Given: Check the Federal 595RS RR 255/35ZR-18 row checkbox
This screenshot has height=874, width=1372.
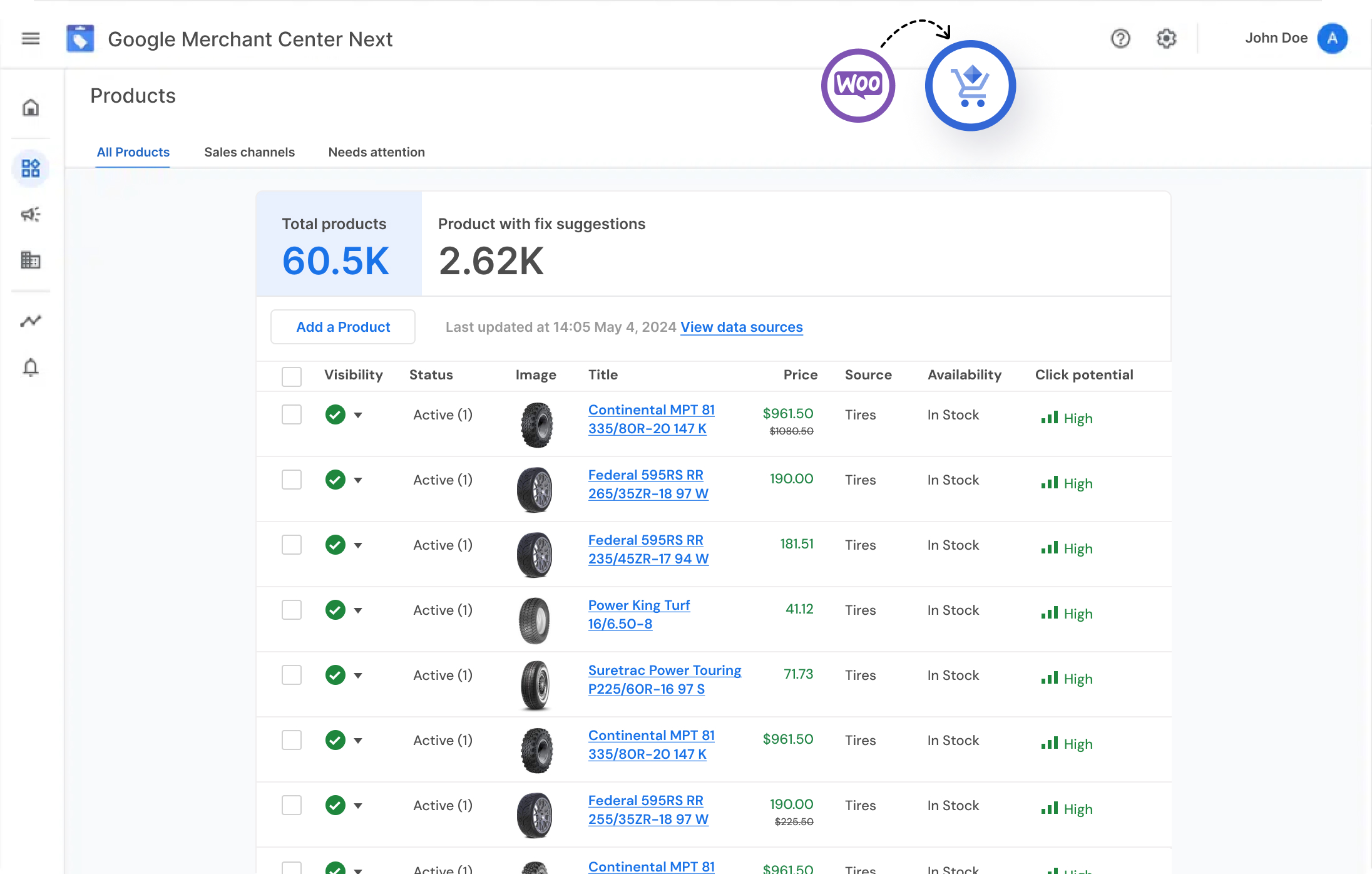Looking at the screenshot, I should pyautogui.click(x=292, y=805).
